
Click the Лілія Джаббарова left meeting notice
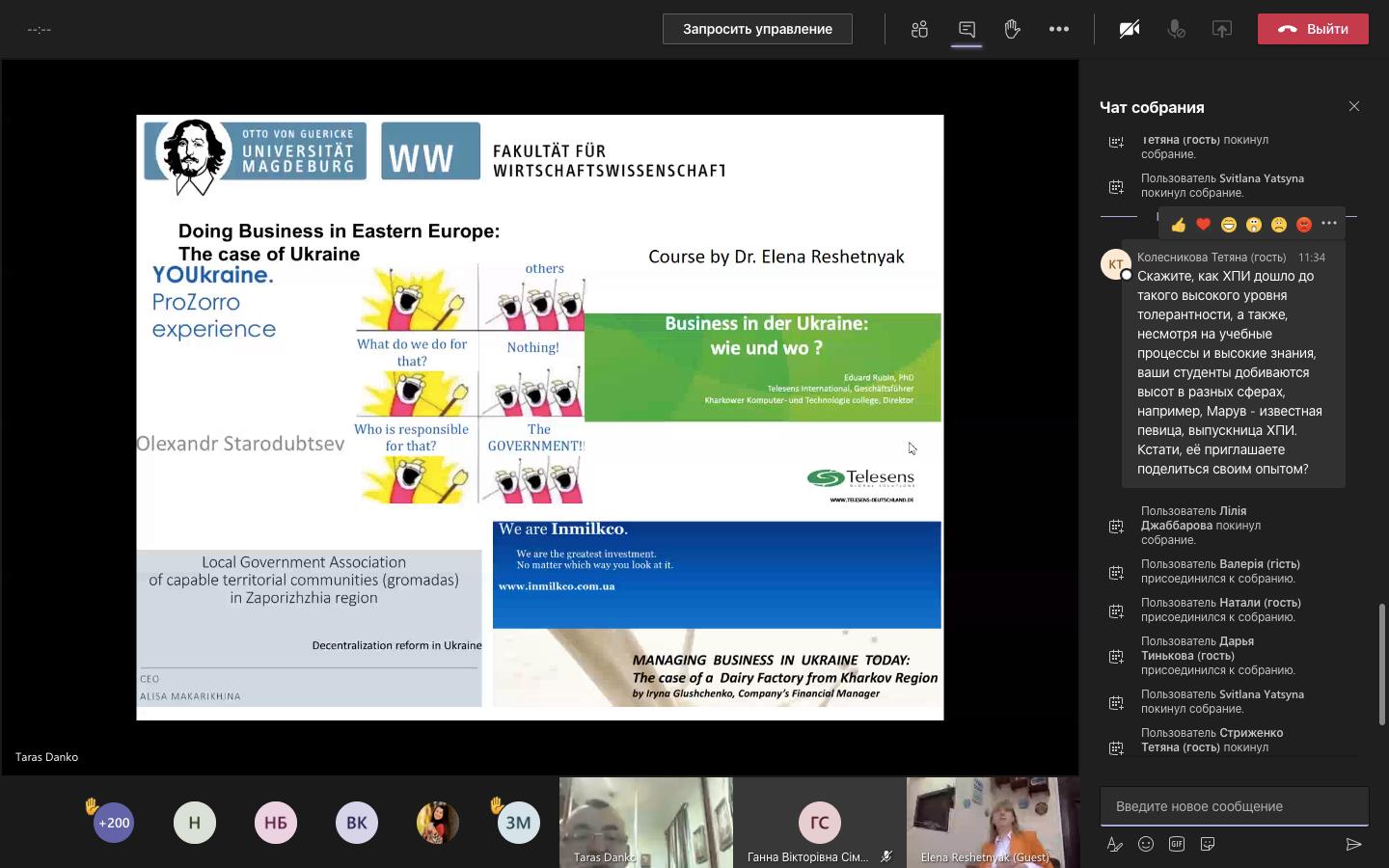pos(1201,526)
